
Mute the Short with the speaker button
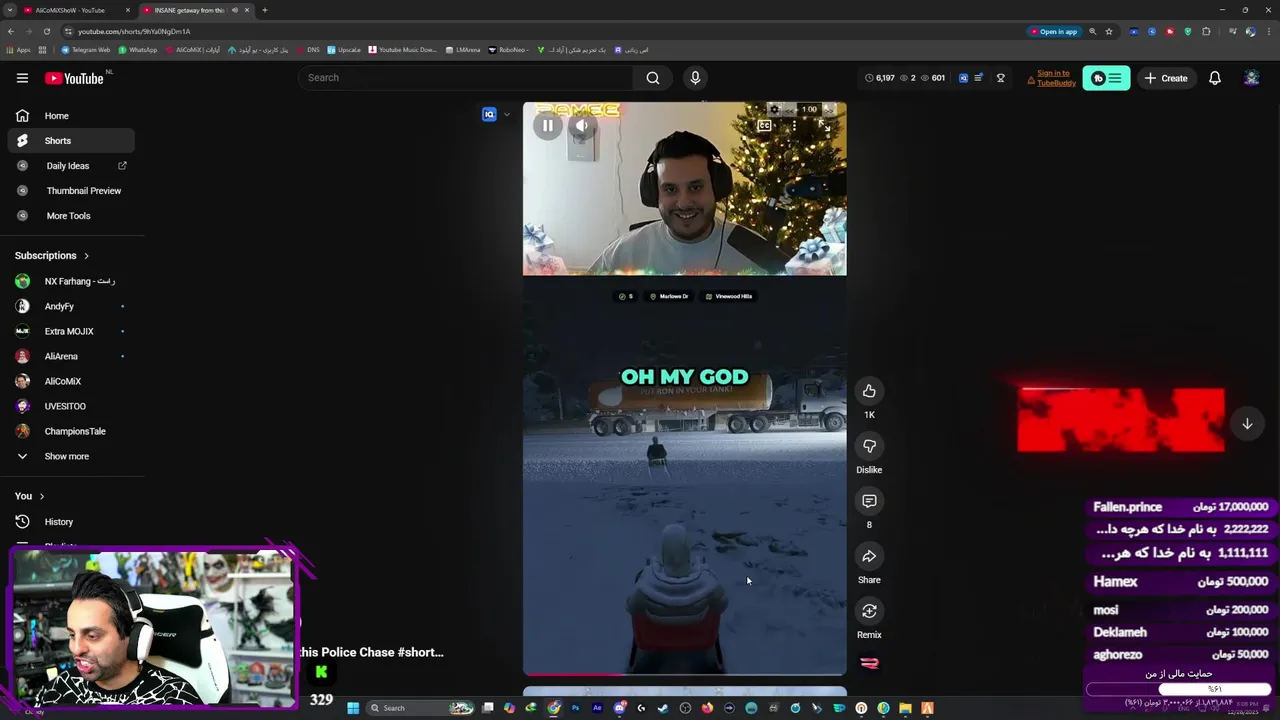click(x=581, y=126)
